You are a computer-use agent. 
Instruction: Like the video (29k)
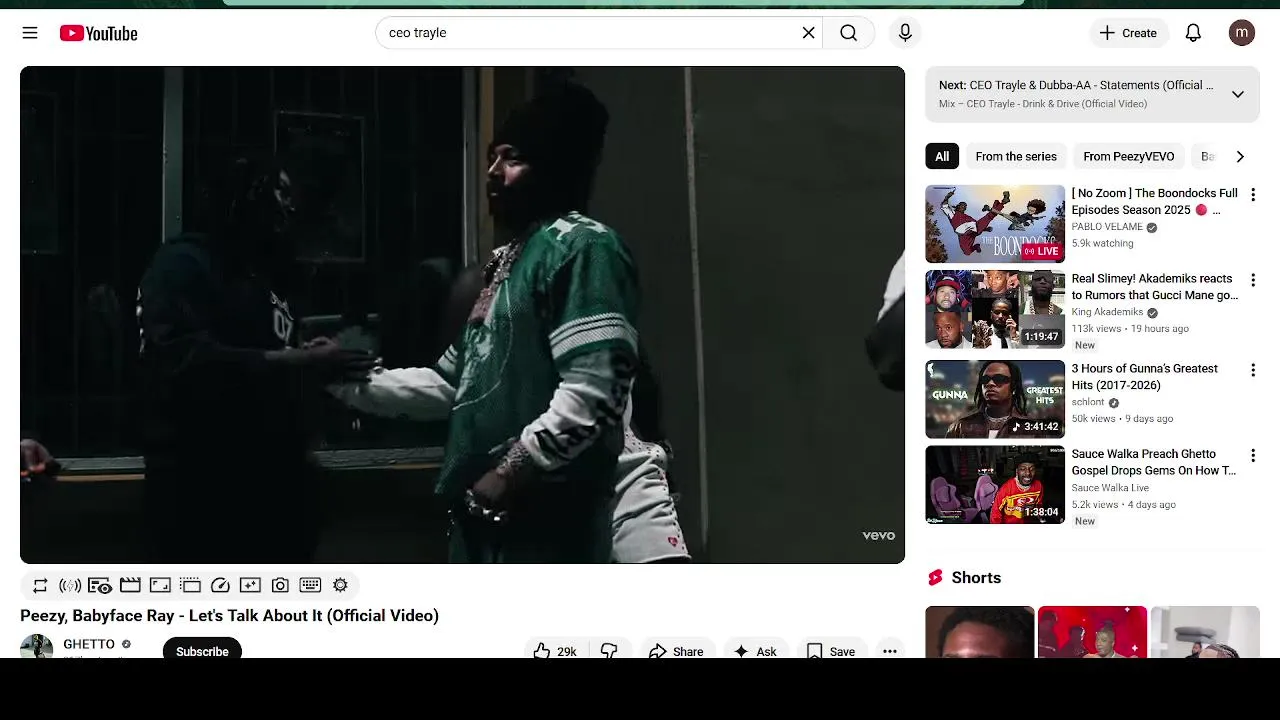(x=555, y=651)
